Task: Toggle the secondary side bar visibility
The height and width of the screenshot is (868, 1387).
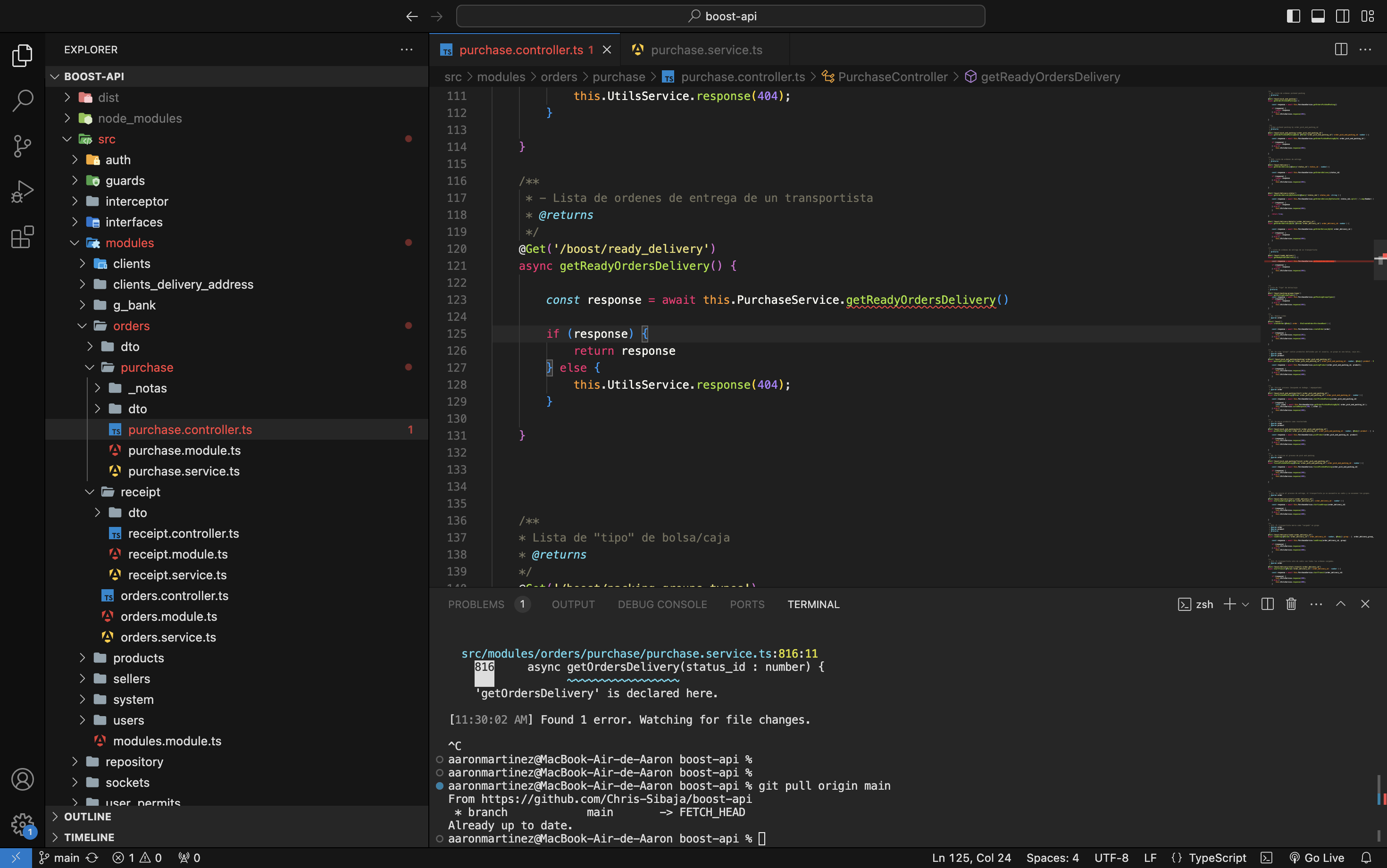Action: click(1343, 16)
